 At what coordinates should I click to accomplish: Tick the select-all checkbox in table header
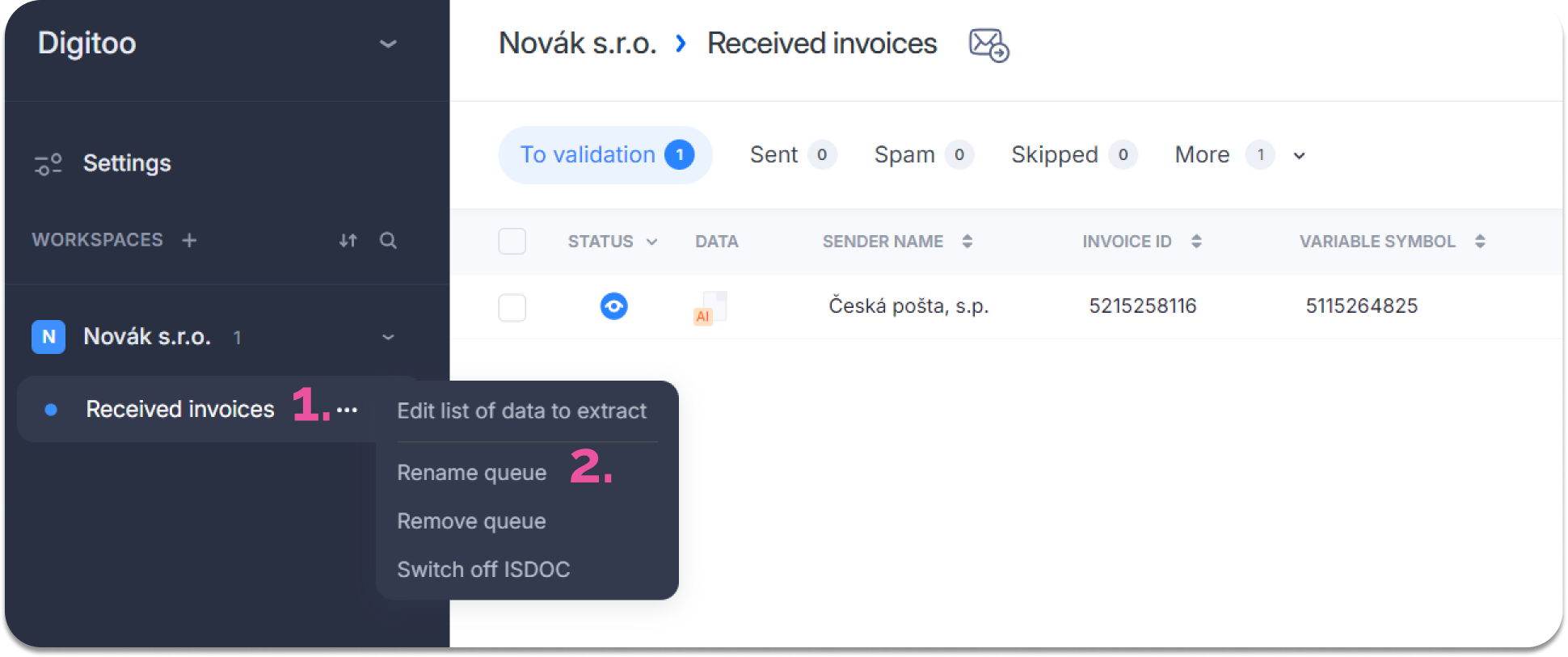(512, 241)
